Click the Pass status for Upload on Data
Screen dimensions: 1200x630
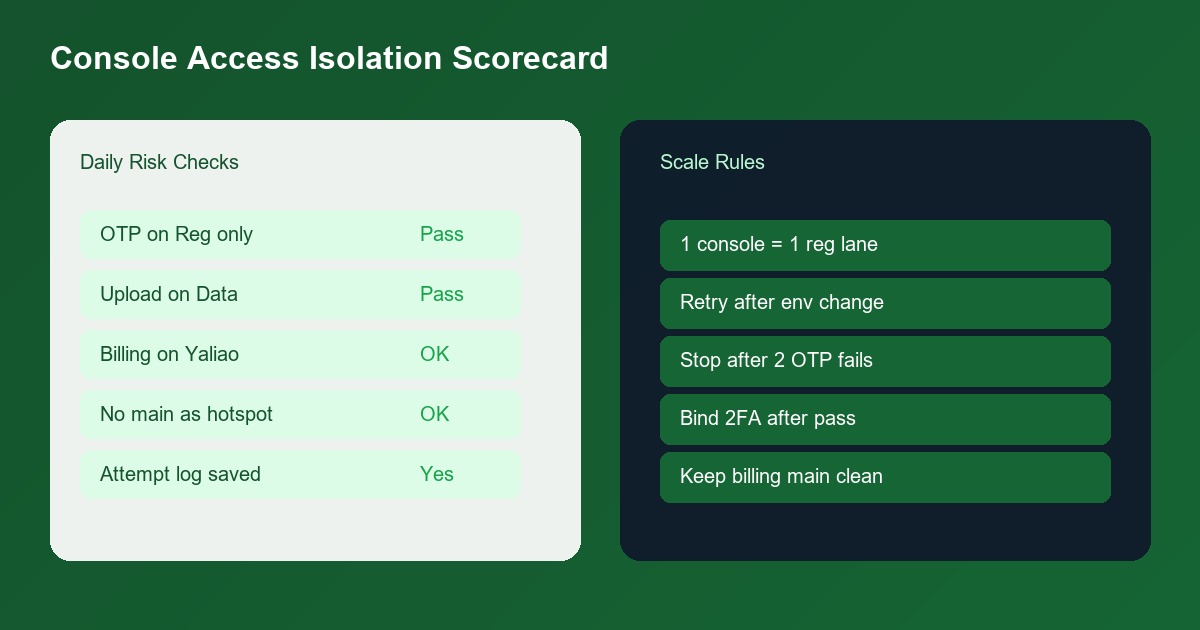(442, 295)
